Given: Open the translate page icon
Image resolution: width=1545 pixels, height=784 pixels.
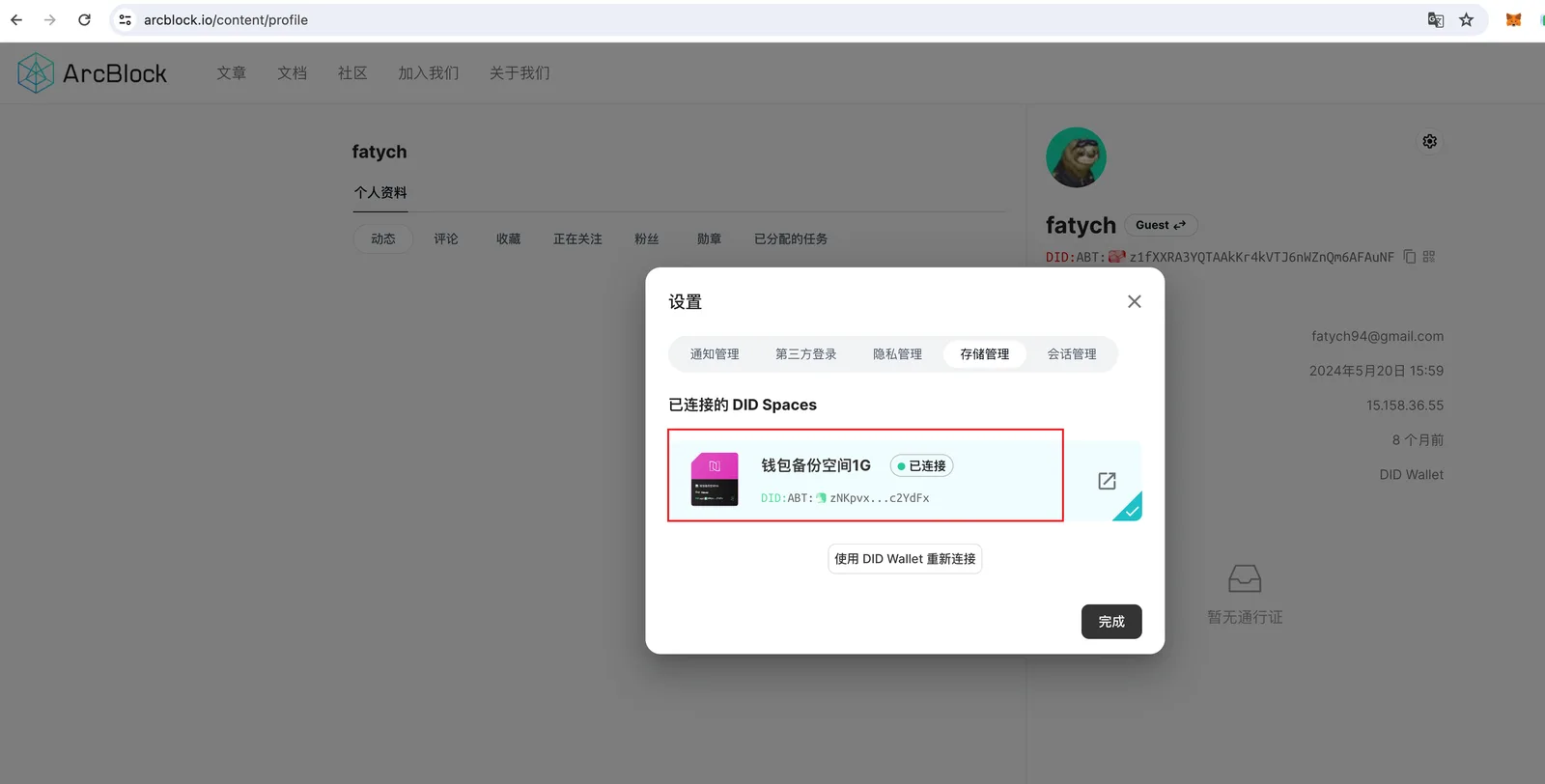Looking at the screenshot, I should [x=1436, y=19].
